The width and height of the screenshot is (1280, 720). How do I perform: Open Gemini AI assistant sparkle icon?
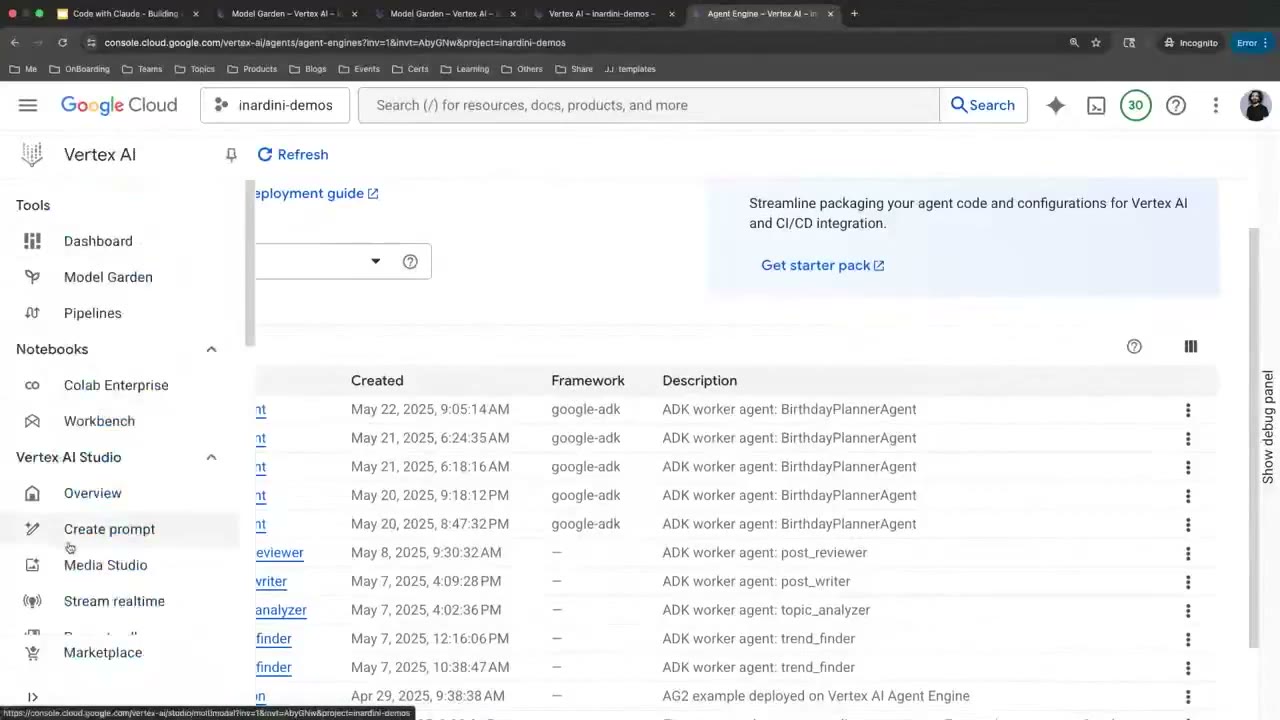point(1056,105)
